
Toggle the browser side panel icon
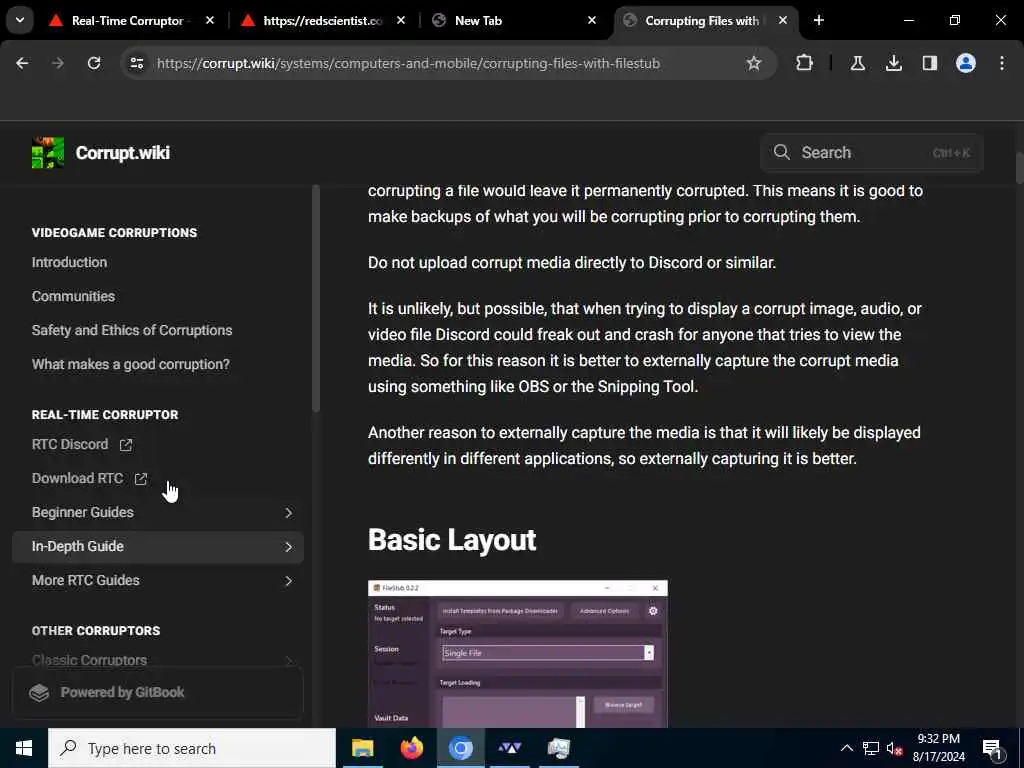(929, 63)
